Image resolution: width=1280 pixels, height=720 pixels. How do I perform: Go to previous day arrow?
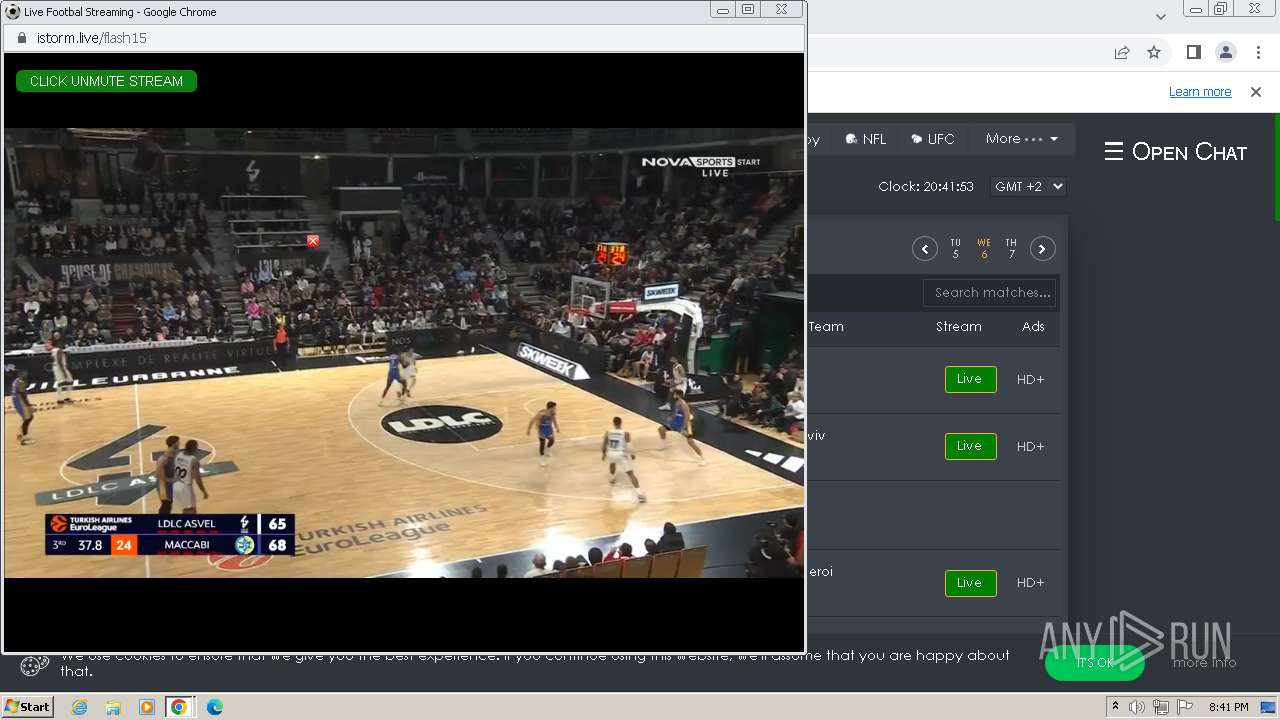(925, 249)
